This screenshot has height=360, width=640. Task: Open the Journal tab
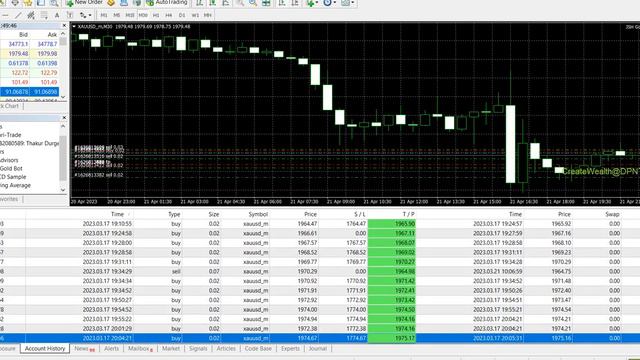[x=318, y=349]
